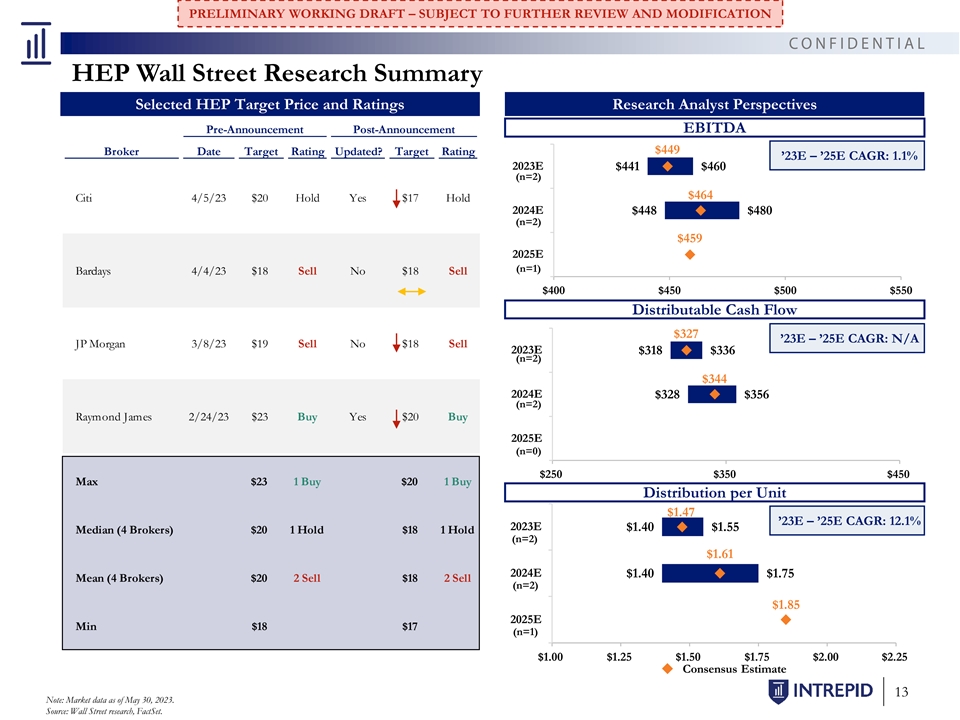960x720 pixels.
Task: Click the 'Broker' column header
Action: click(x=121, y=151)
